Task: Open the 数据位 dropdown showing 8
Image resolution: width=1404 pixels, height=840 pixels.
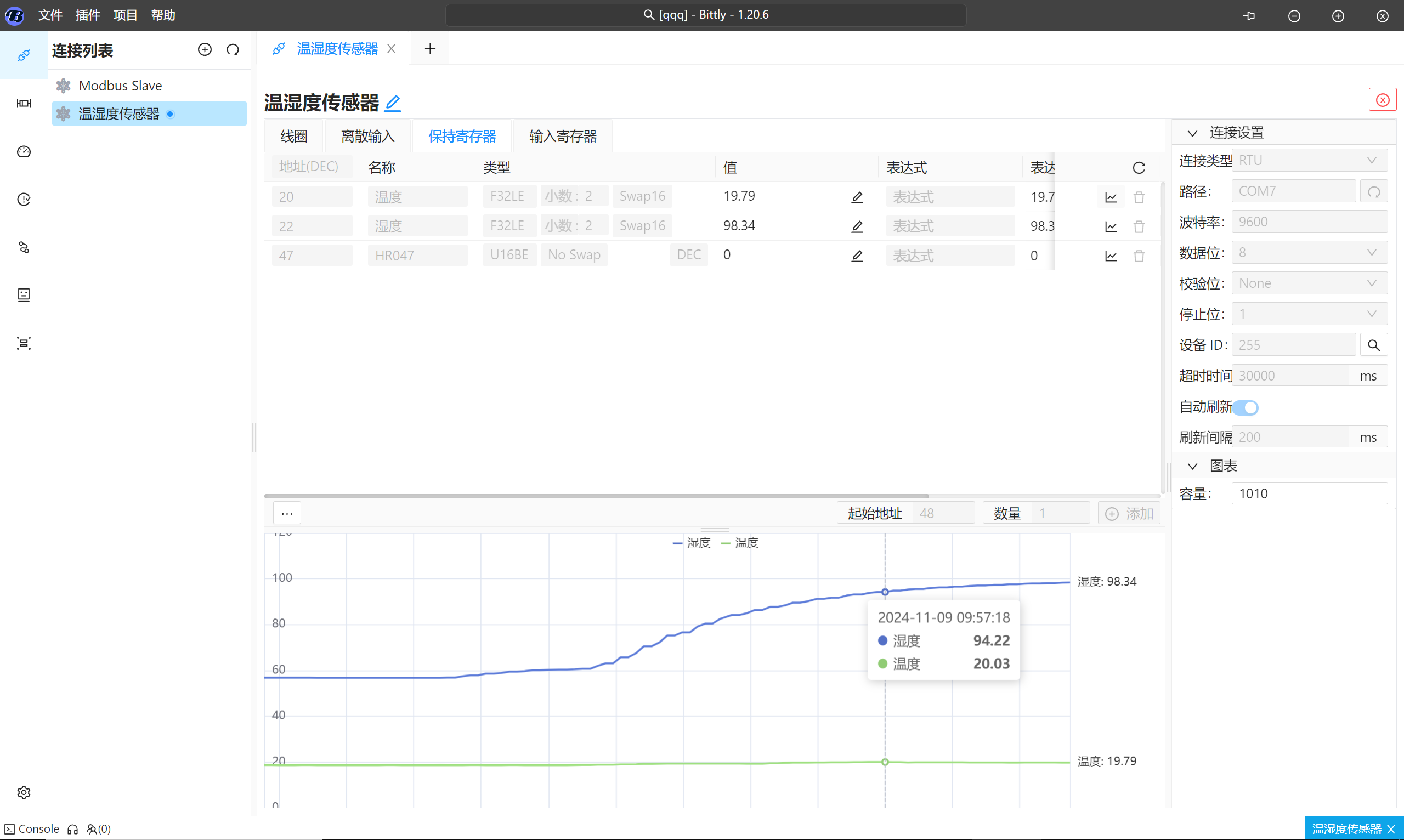Action: point(1310,252)
